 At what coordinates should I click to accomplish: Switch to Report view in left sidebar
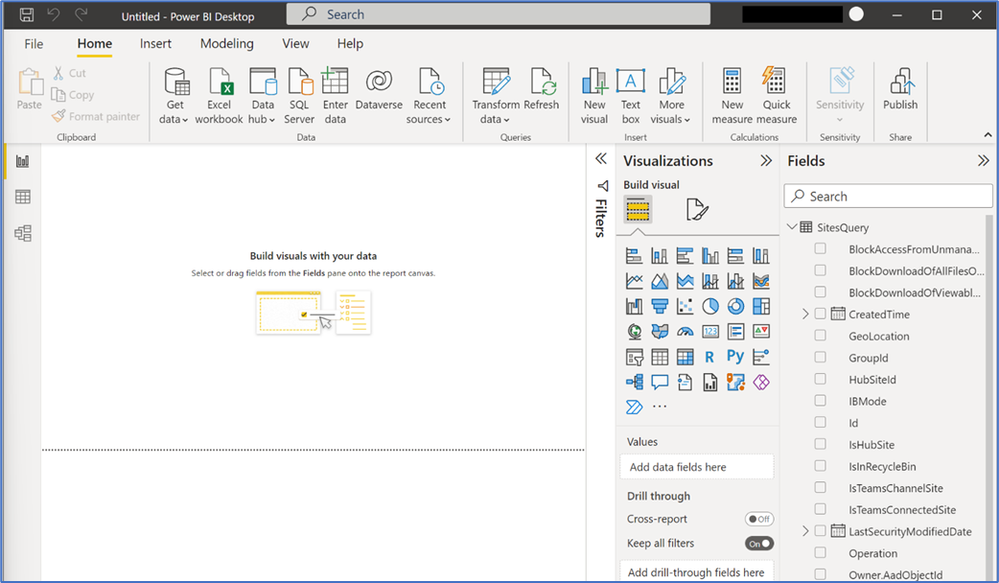pos(23,161)
